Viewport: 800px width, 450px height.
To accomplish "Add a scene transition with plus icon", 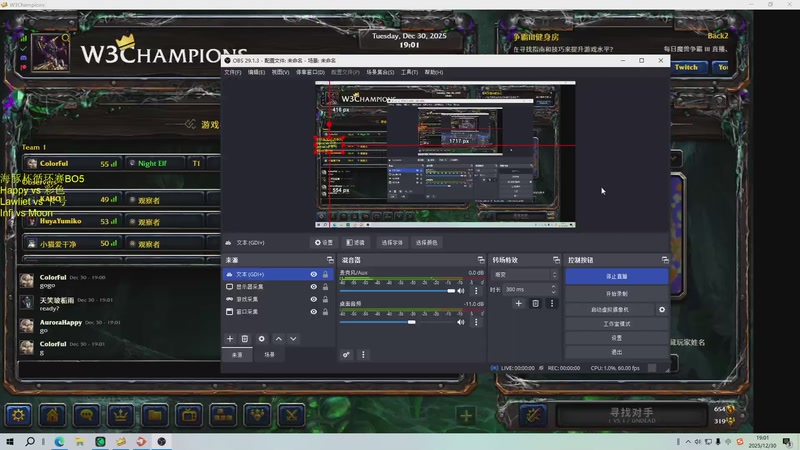I will click(x=518, y=304).
